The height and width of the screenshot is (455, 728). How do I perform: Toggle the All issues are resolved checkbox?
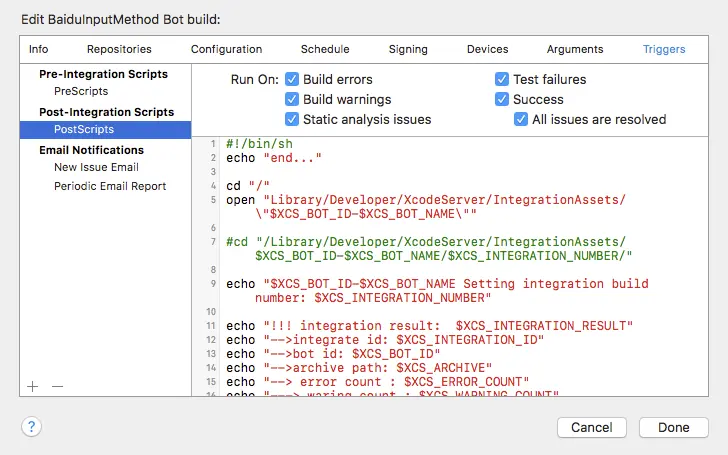[x=520, y=119]
